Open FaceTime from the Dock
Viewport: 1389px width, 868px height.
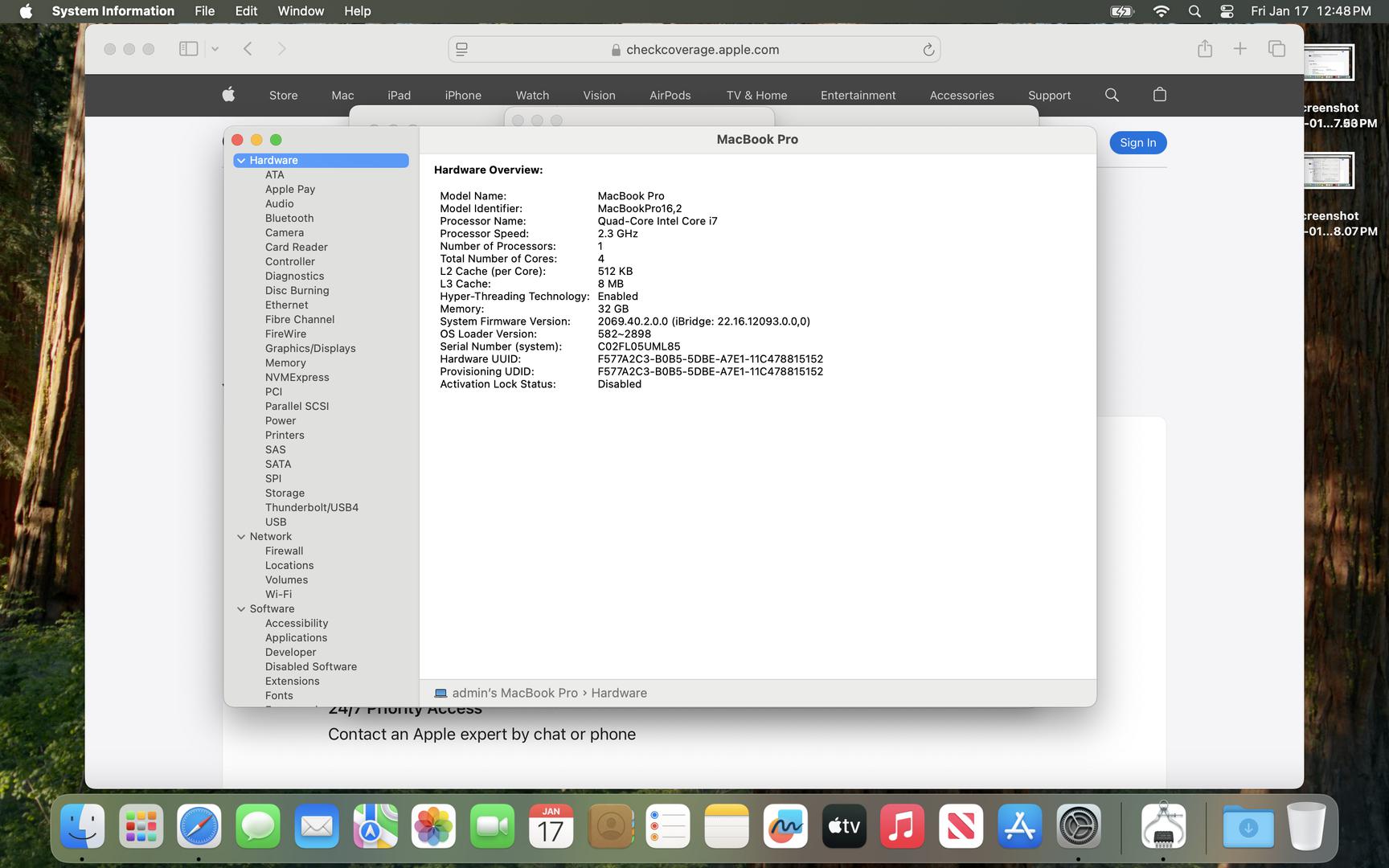pyautogui.click(x=492, y=826)
